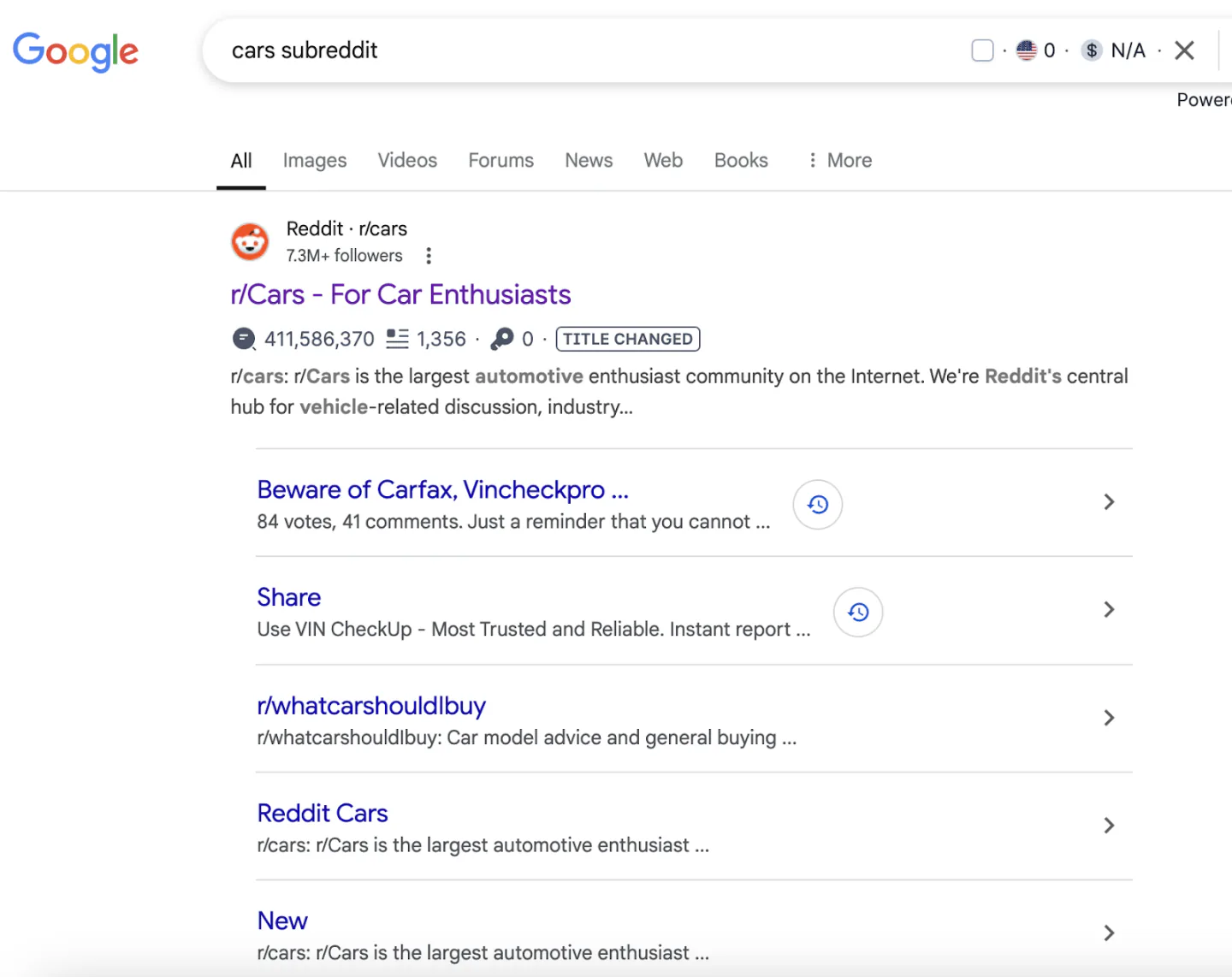Click the 'Car model advice and general buying' snippet
The height and width of the screenshot is (977, 1232).
pos(527,737)
